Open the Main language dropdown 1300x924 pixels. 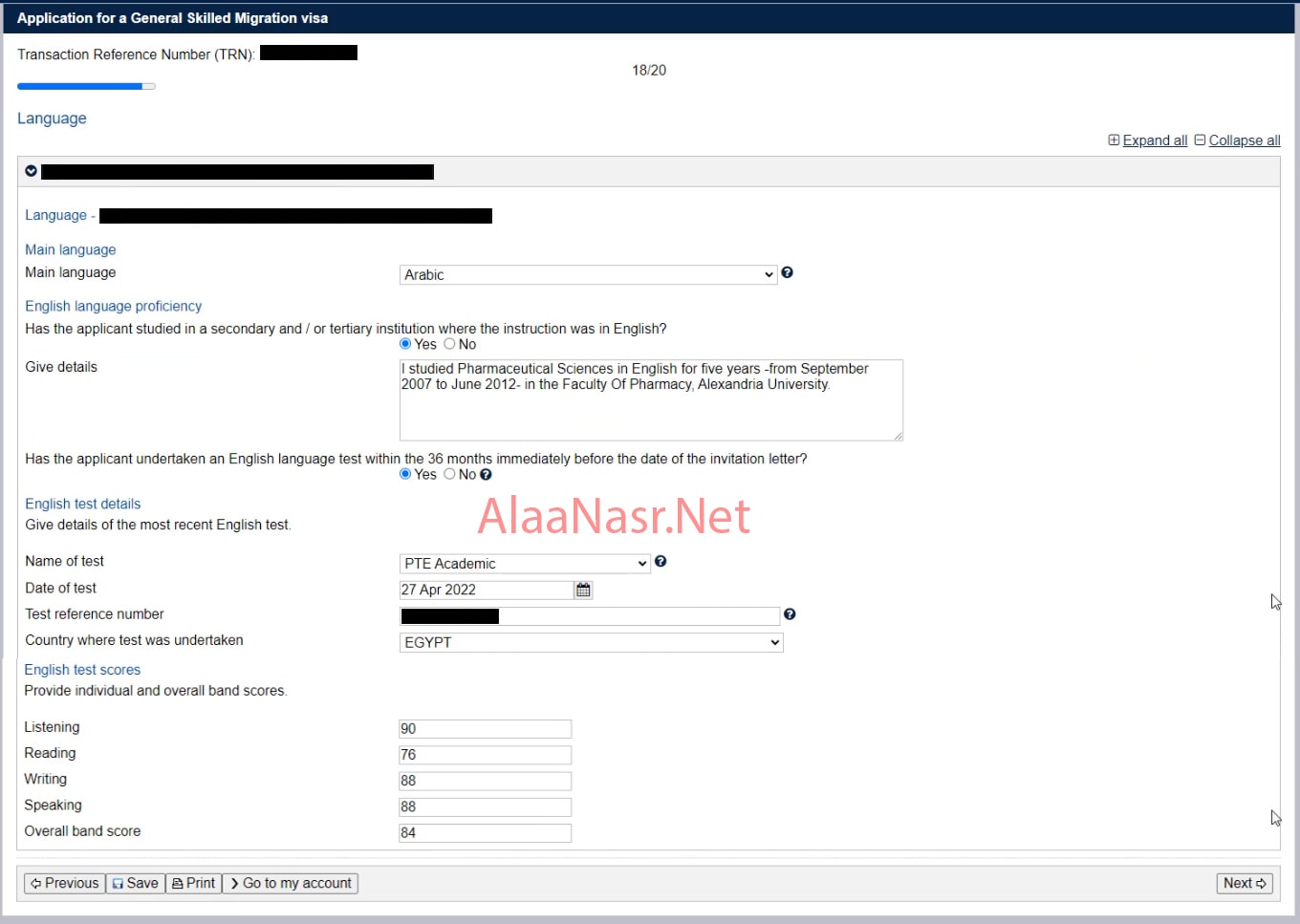click(587, 275)
